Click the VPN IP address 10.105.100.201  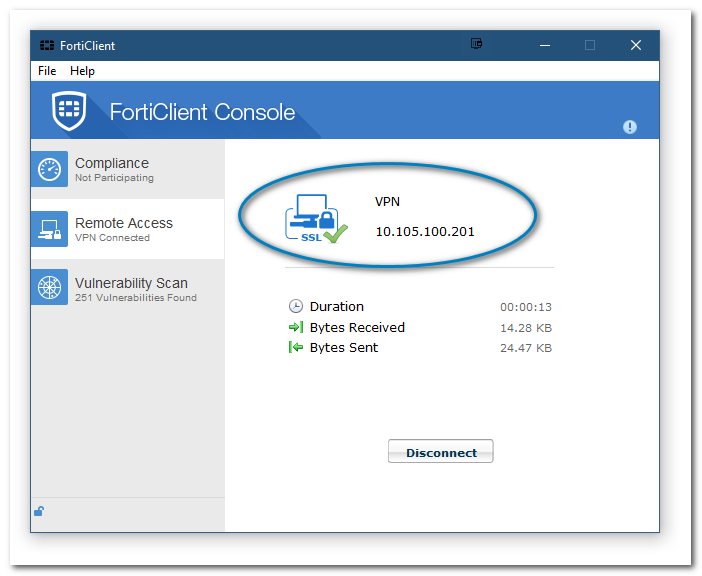point(425,231)
